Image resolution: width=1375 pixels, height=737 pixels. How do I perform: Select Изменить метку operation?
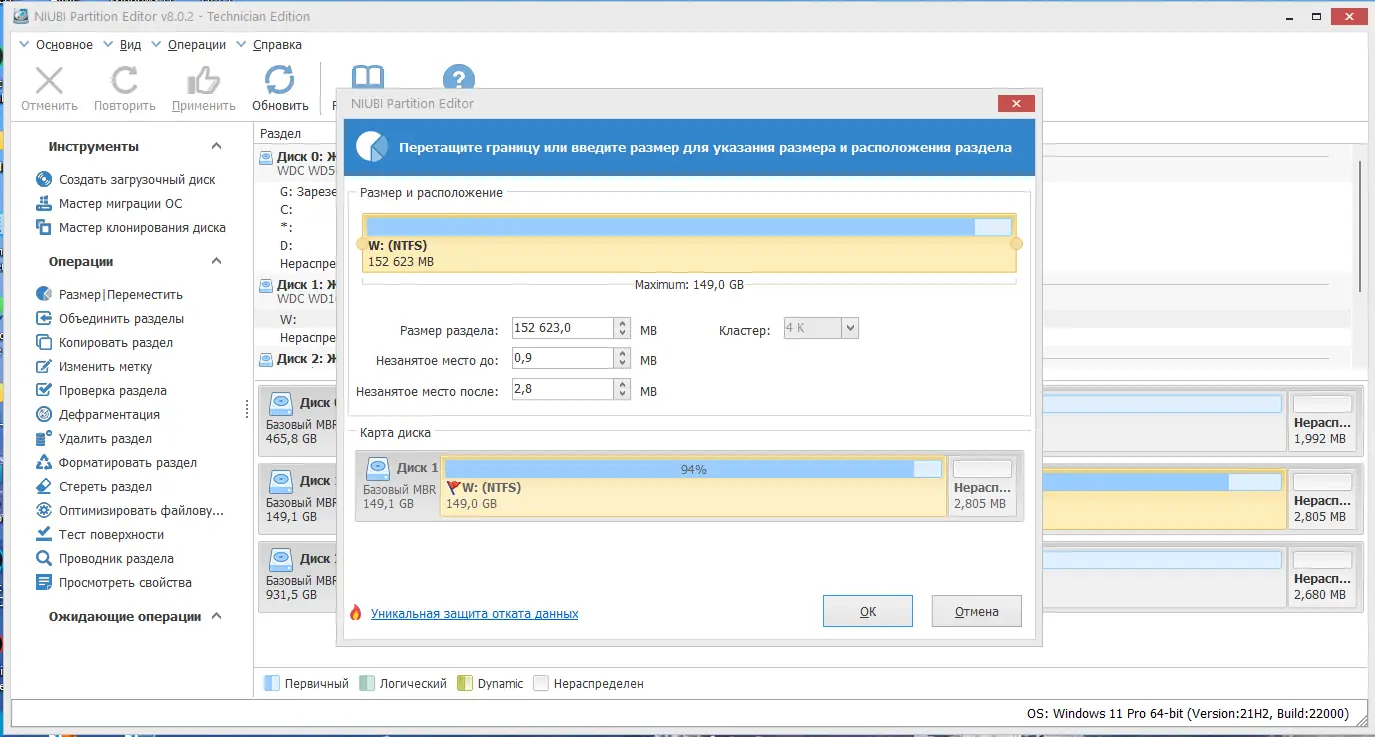click(x=105, y=367)
